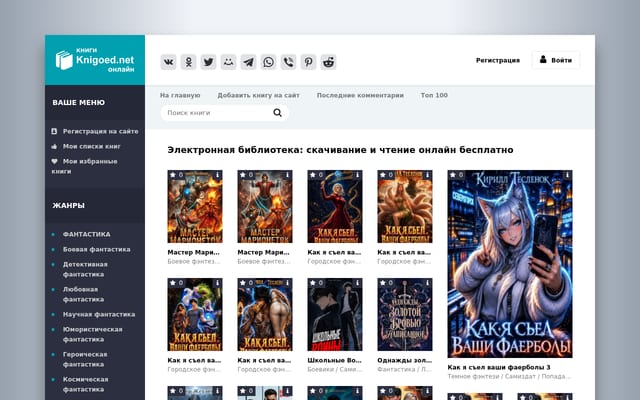Screen dimensions: 640x400
Task: Click the star on the Однажды зол... cover
Action: click(x=383, y=282)
